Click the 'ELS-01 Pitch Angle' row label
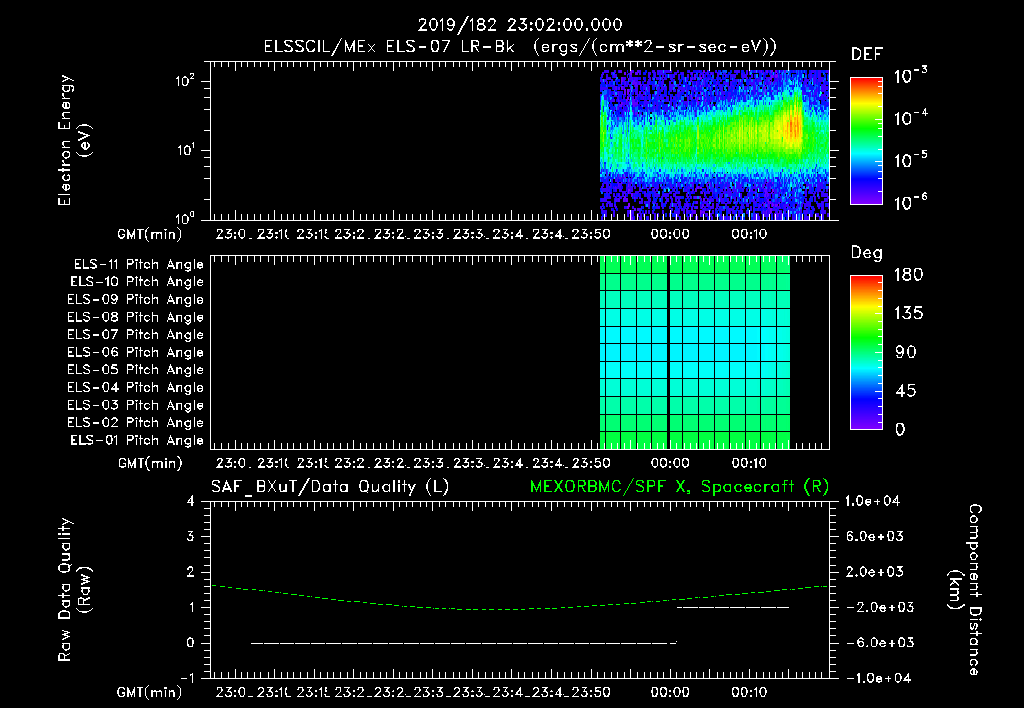This screenshot has width=1024, height=708. point(137,440)
